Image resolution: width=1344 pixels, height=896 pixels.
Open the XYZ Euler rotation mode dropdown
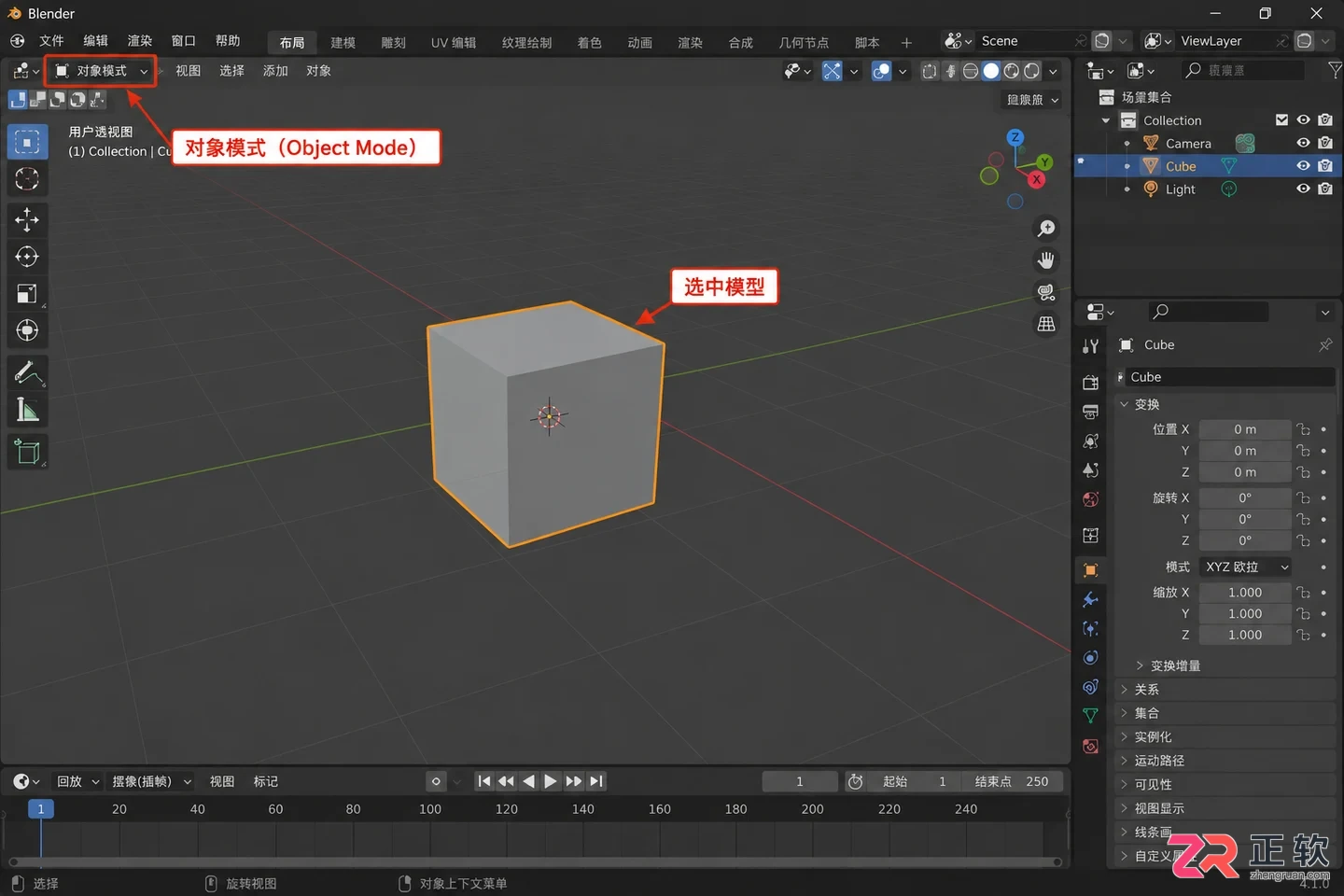(1247, 567)
